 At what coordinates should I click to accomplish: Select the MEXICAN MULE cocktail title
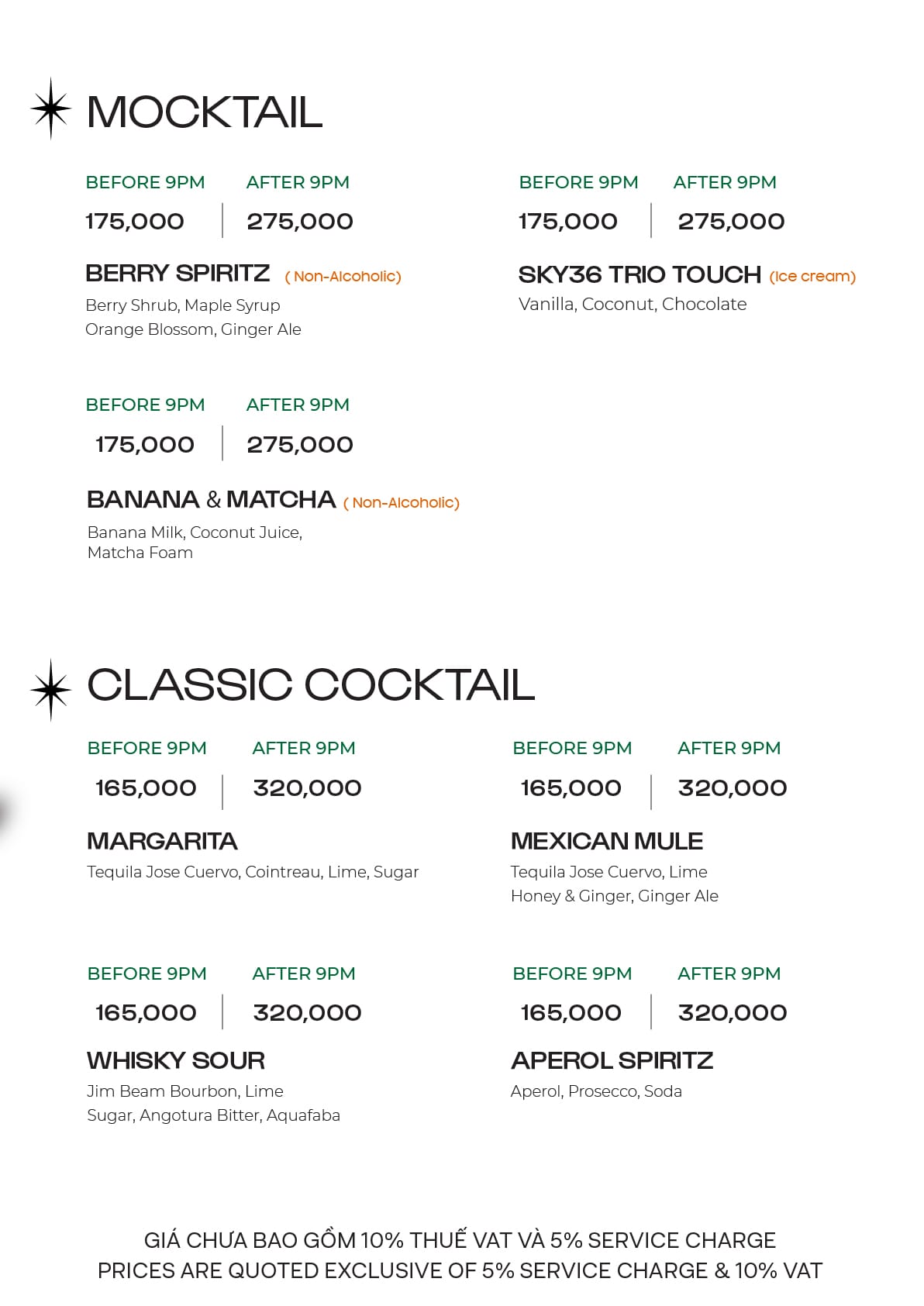607,841
